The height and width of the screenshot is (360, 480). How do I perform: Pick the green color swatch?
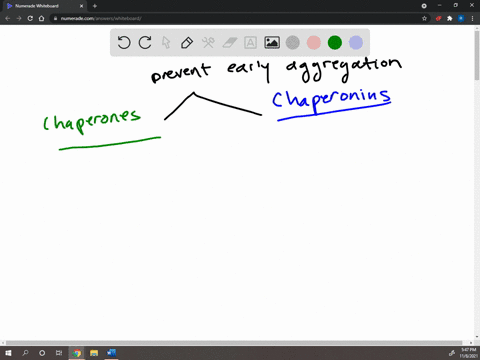(x=335, y=43)
